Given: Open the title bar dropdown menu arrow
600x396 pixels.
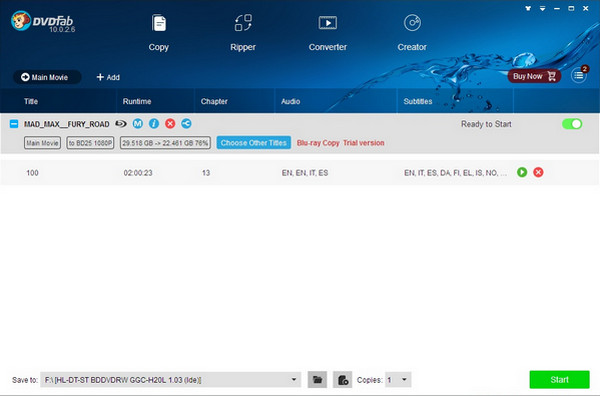Looking at the screenshot, I should (543, 8).
